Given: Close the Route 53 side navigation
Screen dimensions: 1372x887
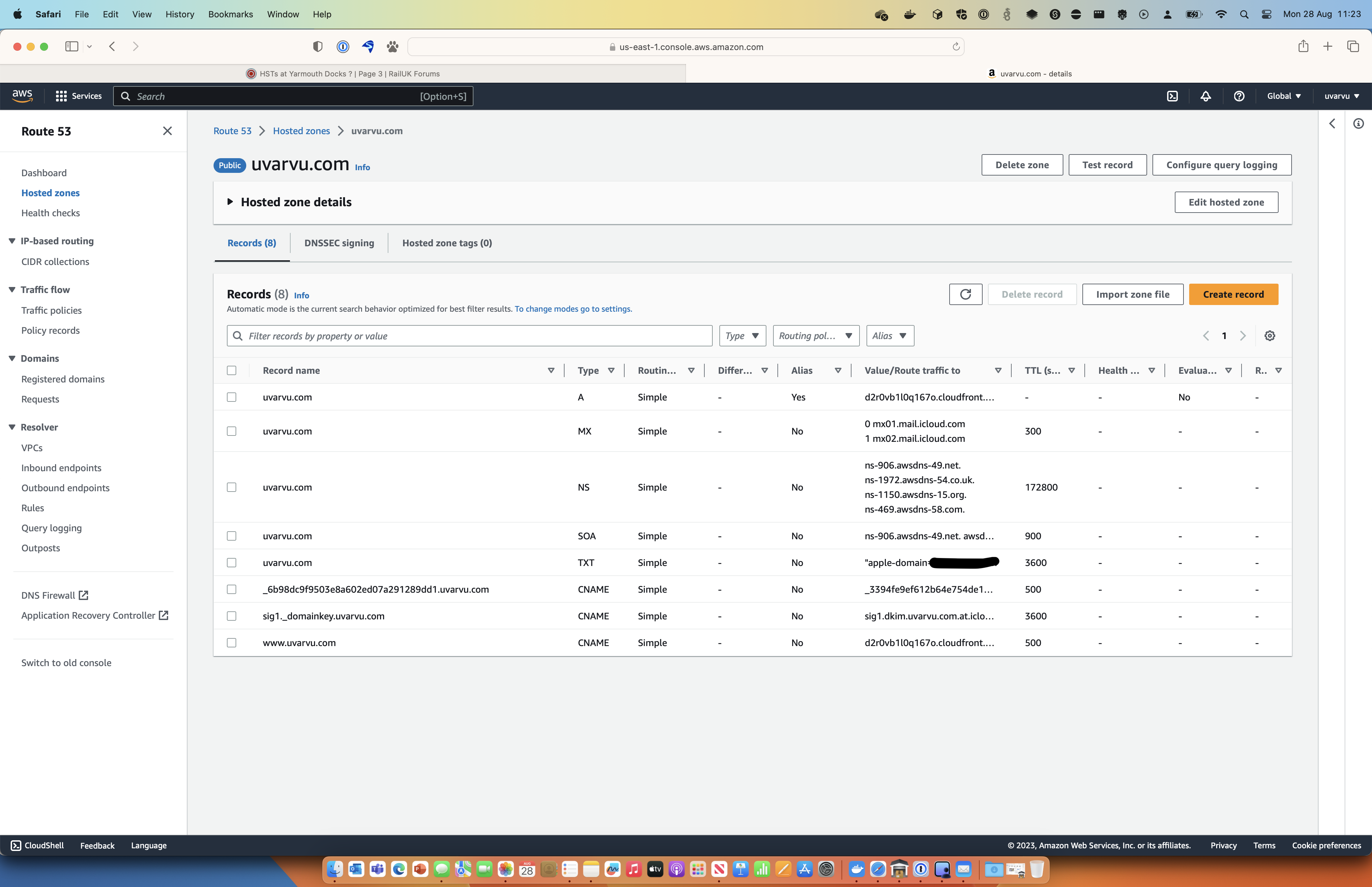Looking at the screenshot, I should pos(167,131).
